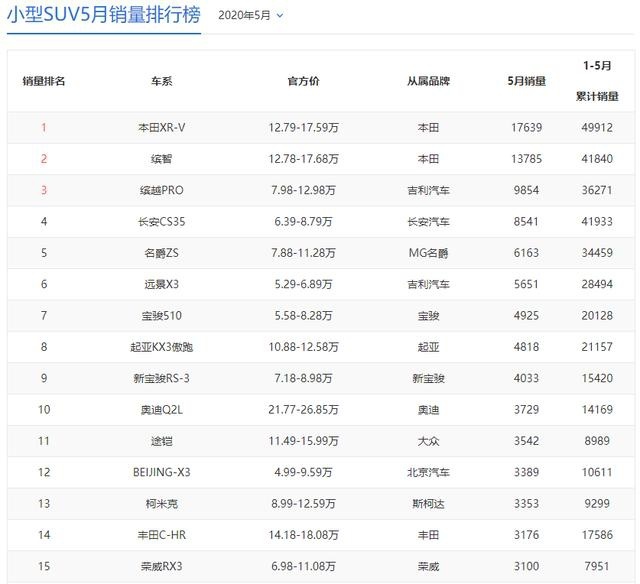Click the 从属品牌 column header

[428, 81]
